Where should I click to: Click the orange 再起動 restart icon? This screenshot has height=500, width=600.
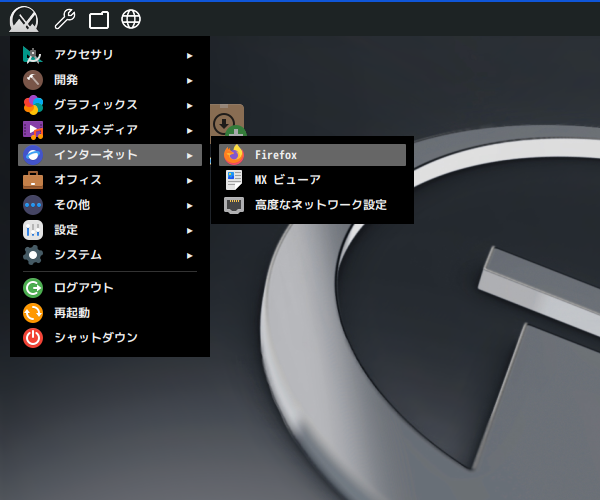33,313
